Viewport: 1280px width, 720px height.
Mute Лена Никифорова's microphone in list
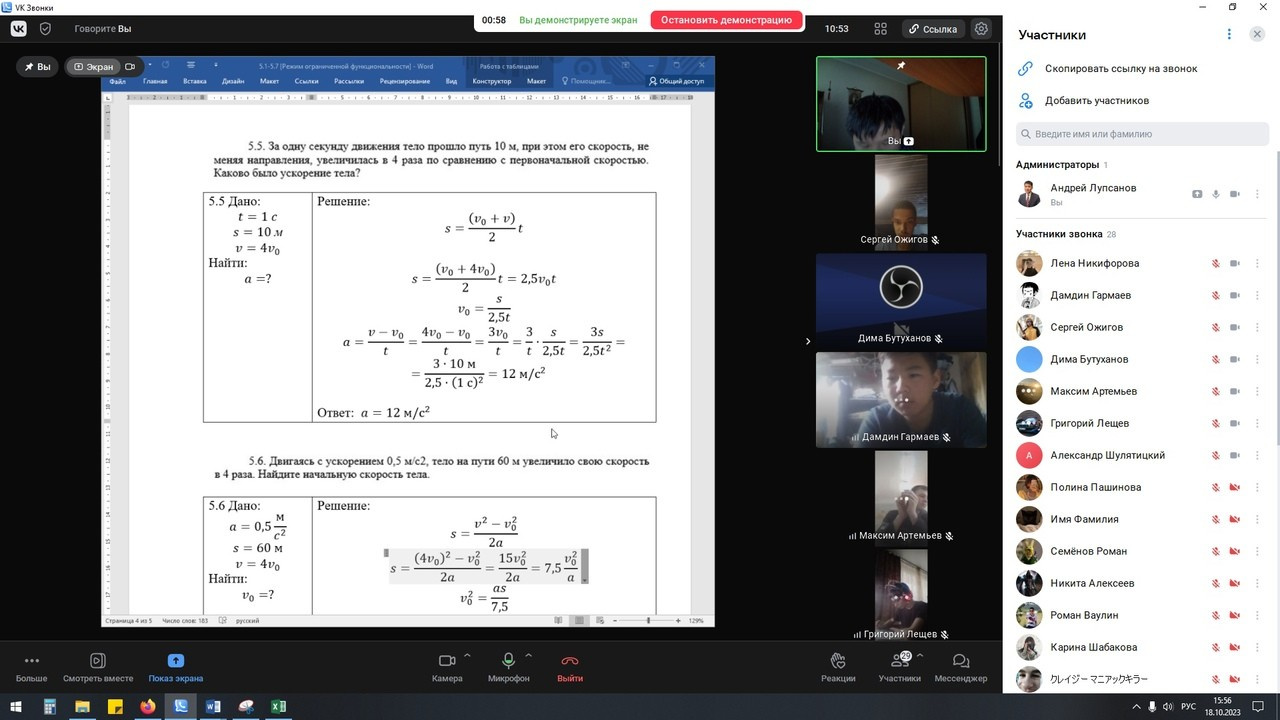pyautogui.click(x=1216, y=264)
